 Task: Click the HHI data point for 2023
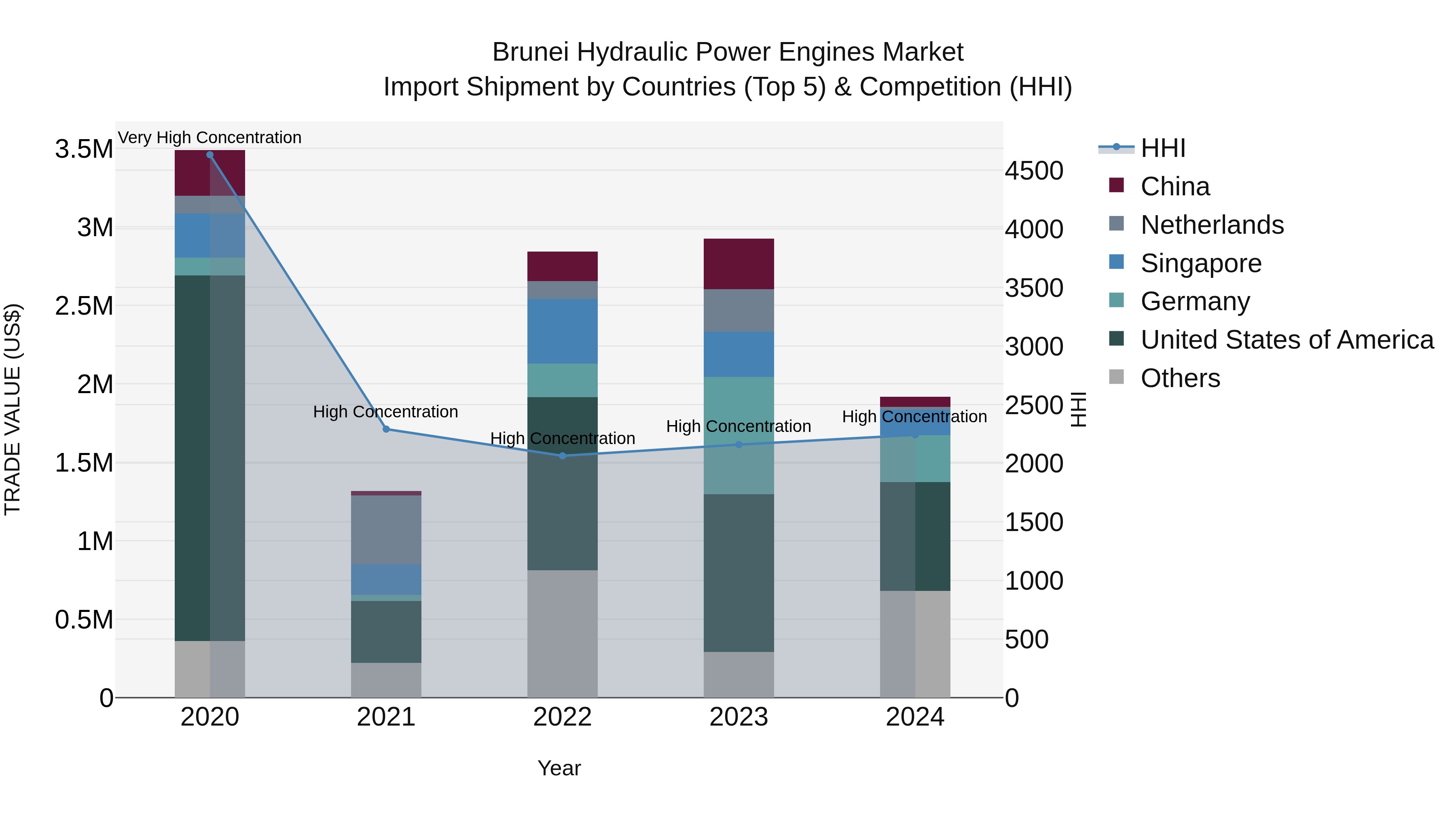click(739, 445)
